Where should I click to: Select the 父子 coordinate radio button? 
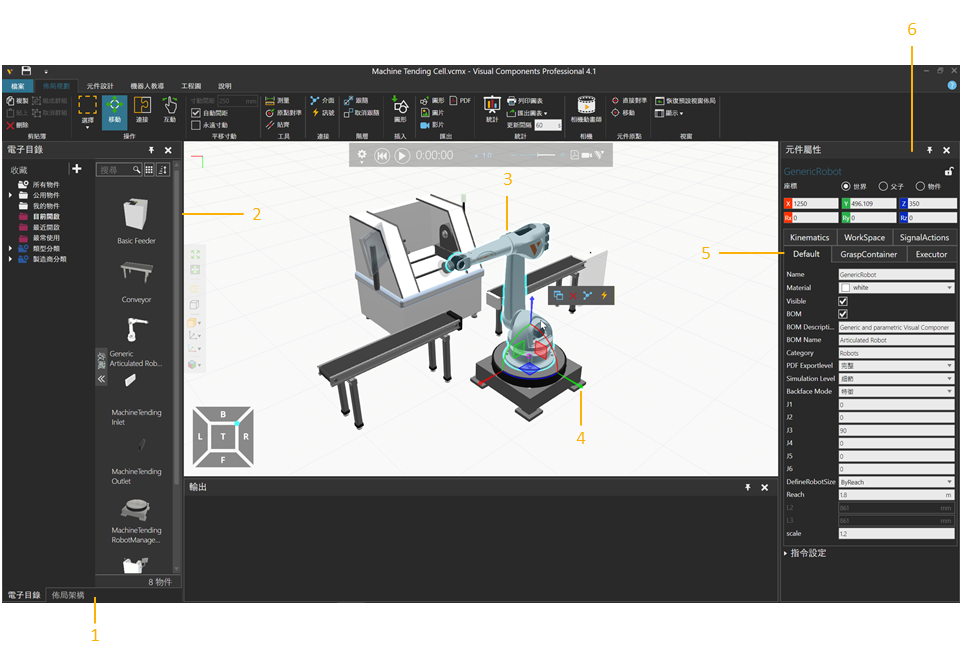pyautogui.click(x=882, y=186)
